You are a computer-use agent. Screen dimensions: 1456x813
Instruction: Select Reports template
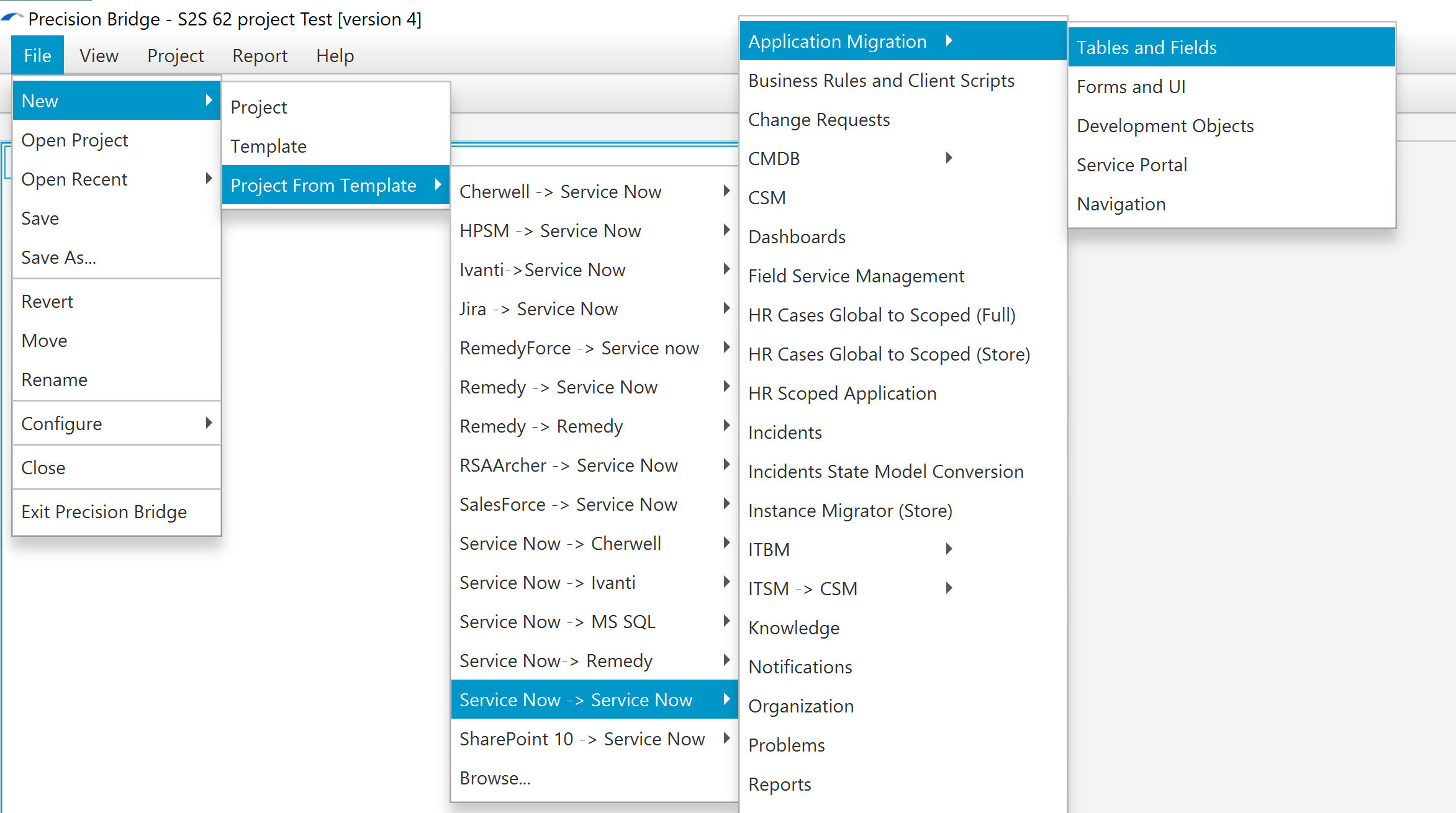point(903,784)
